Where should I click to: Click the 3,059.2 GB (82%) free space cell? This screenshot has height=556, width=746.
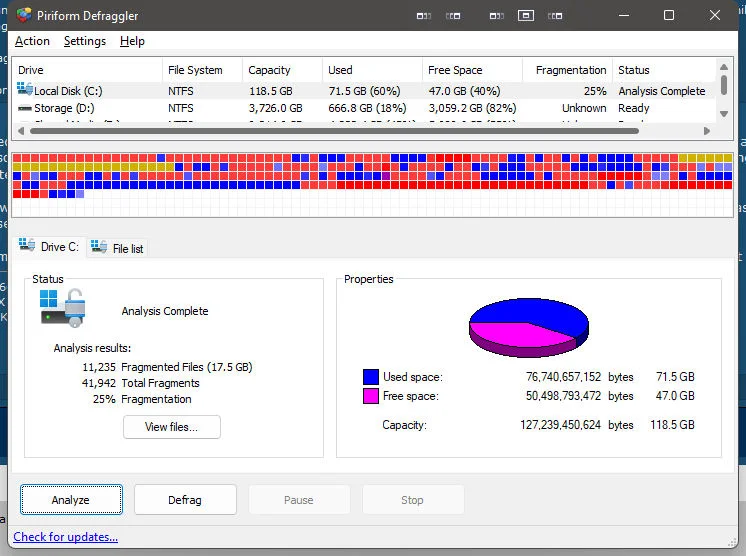coord(472,108)
